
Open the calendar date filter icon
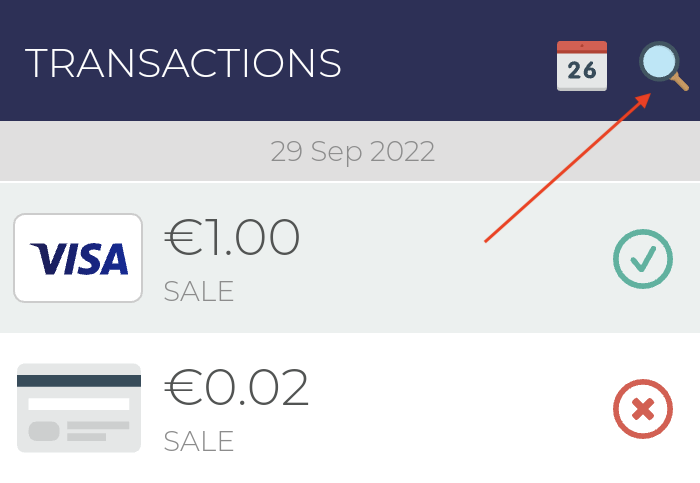(x=581, y=66)
